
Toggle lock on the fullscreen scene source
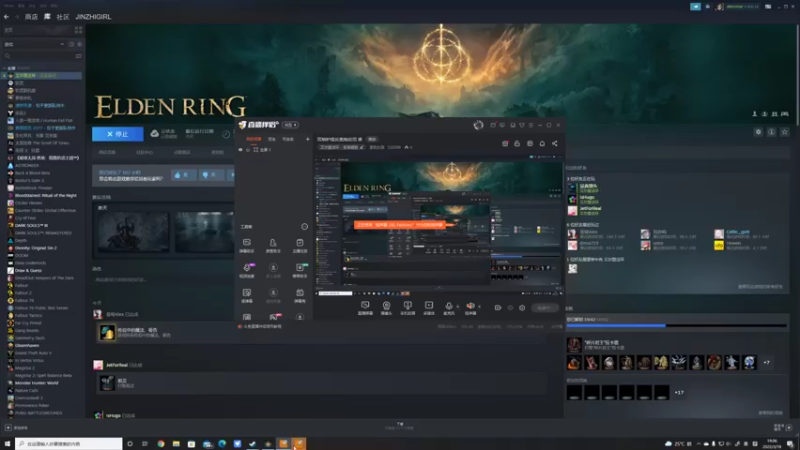[248, 150]
